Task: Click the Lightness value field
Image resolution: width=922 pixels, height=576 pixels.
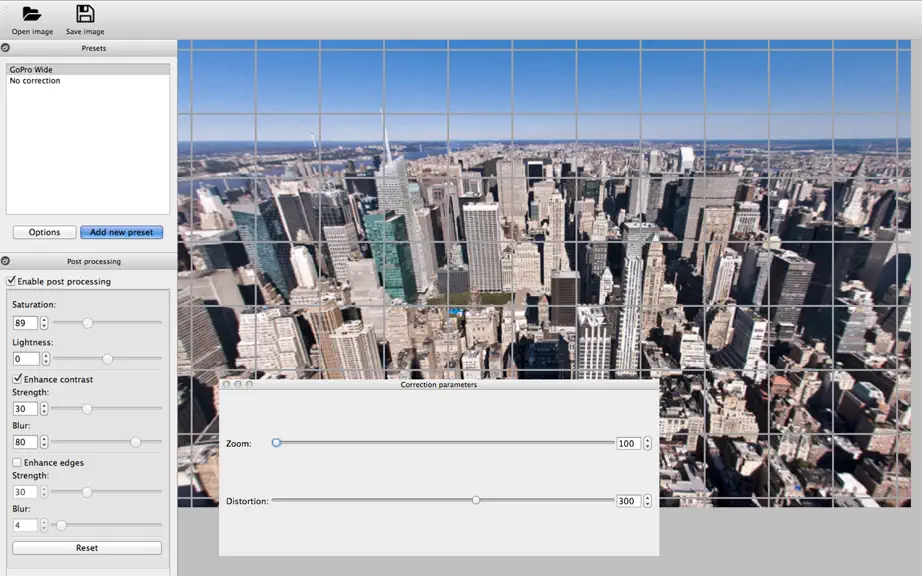Action: (26, 359)
